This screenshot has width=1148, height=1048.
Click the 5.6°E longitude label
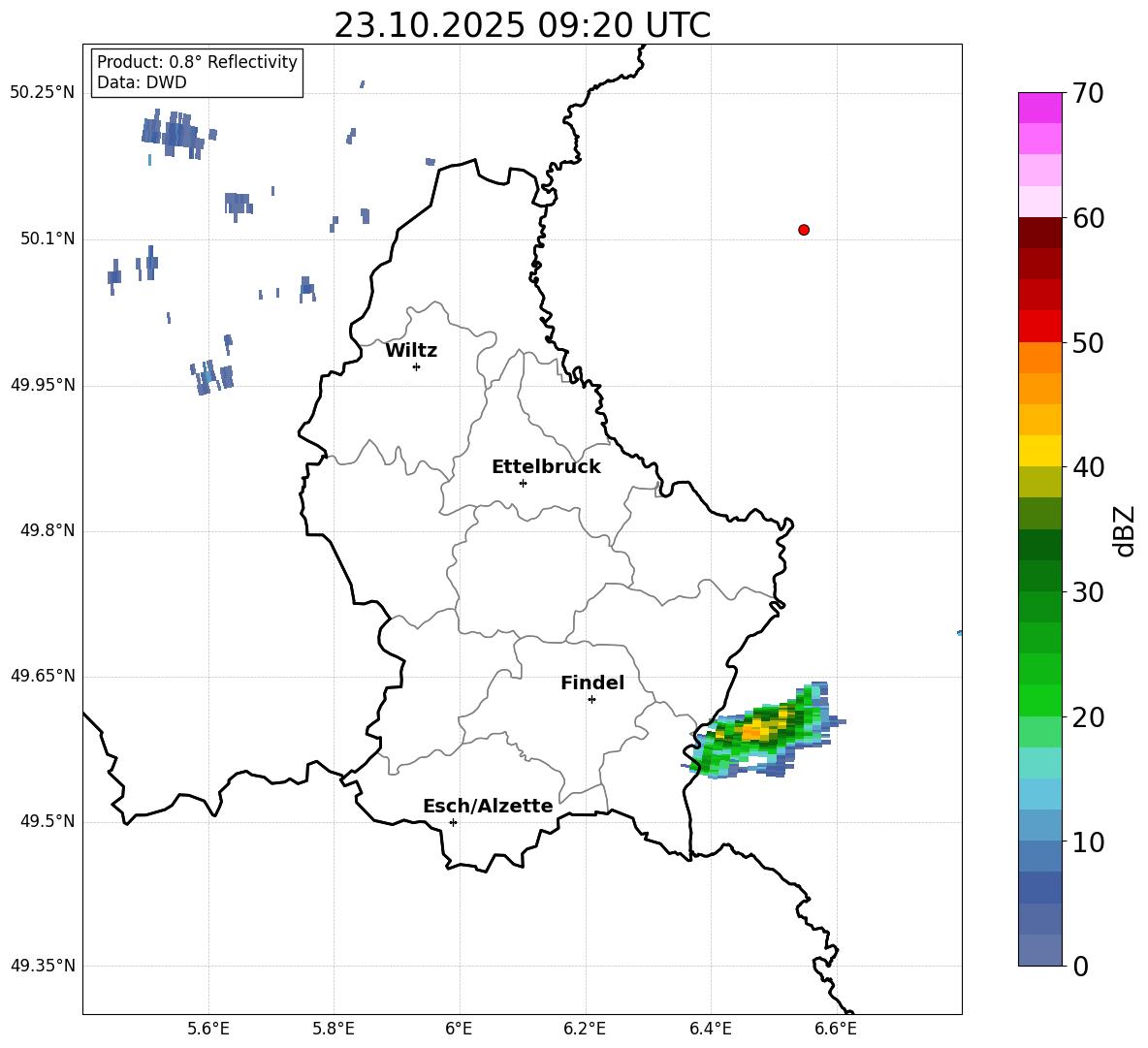pyautogui.click(x=208, y=1029)
